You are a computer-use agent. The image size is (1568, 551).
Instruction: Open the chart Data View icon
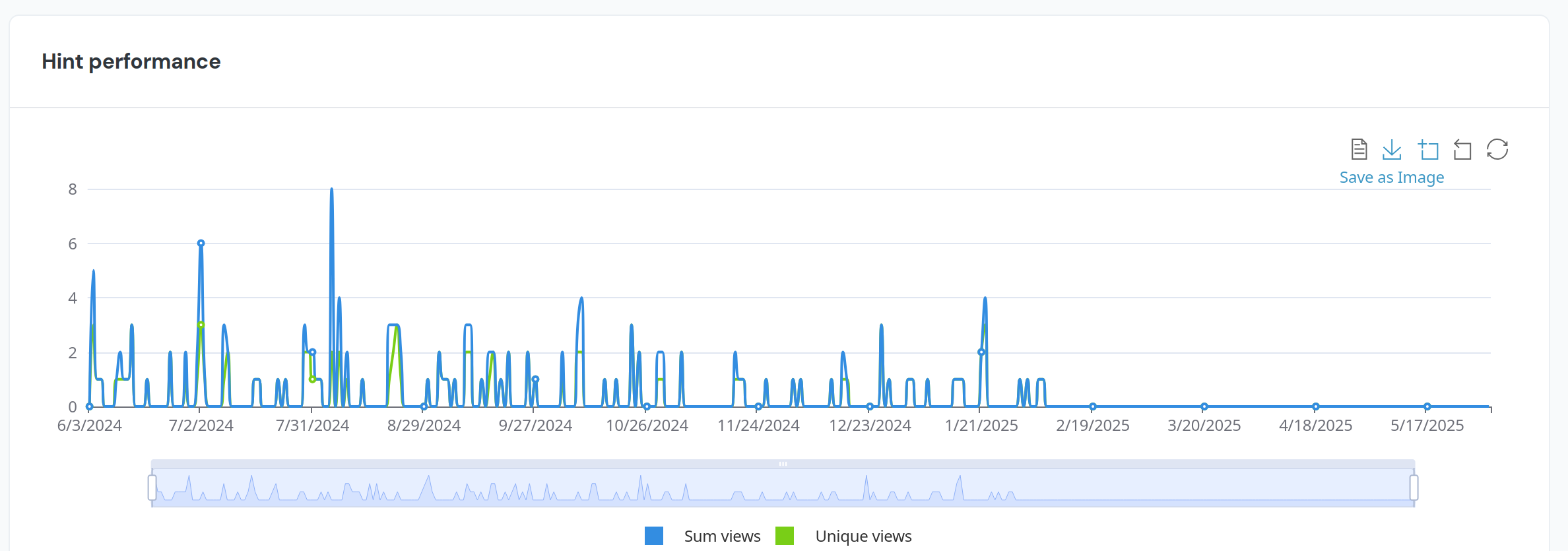[x=1359, y=149]
